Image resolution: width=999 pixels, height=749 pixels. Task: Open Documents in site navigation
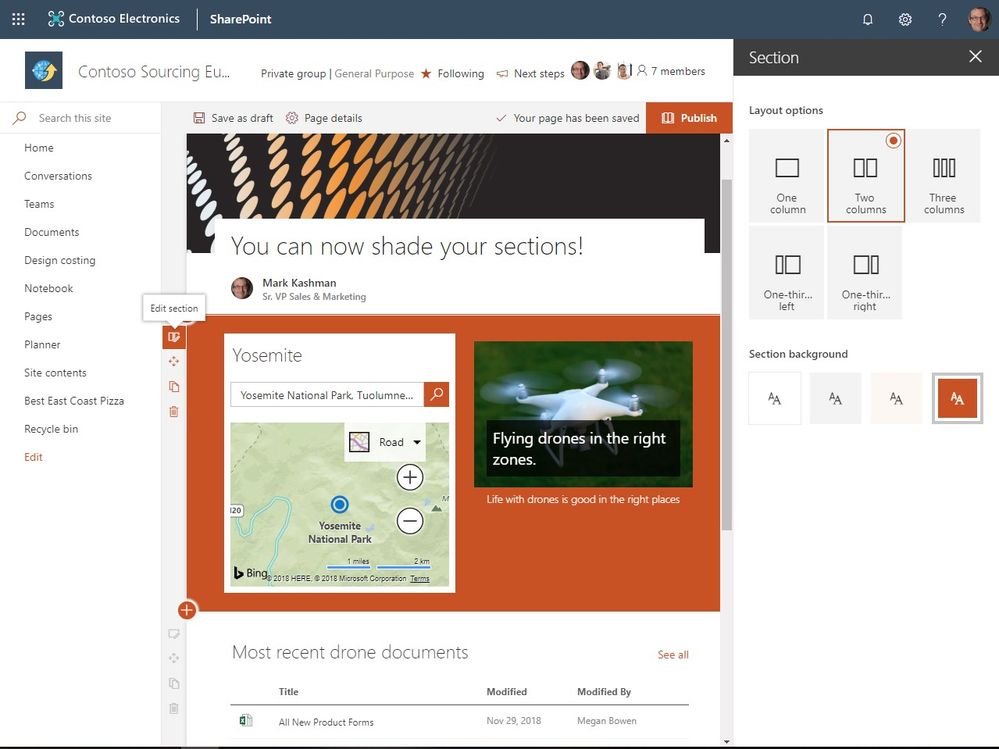pos(52,232)
